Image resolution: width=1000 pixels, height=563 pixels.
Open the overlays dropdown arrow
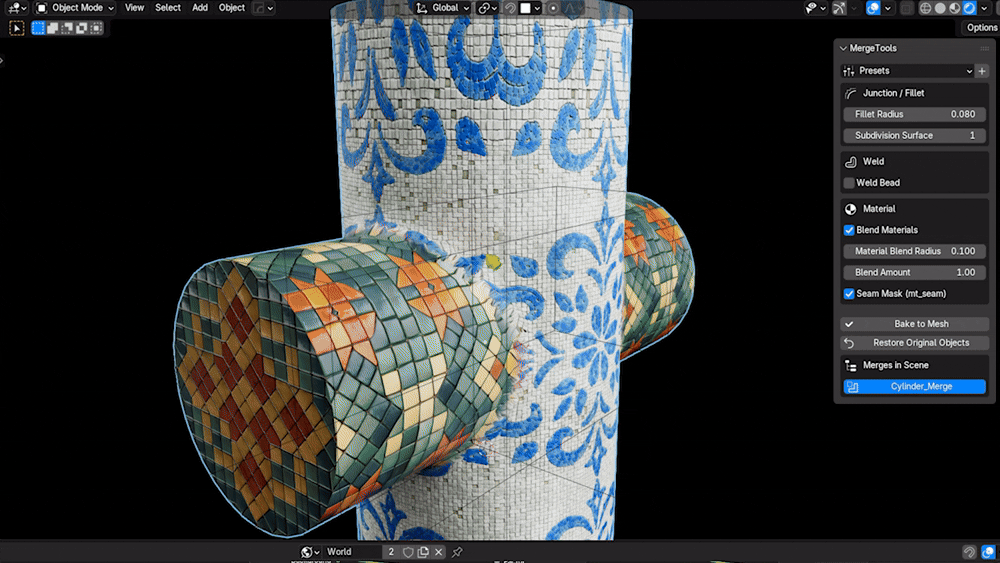coord(887,8)
